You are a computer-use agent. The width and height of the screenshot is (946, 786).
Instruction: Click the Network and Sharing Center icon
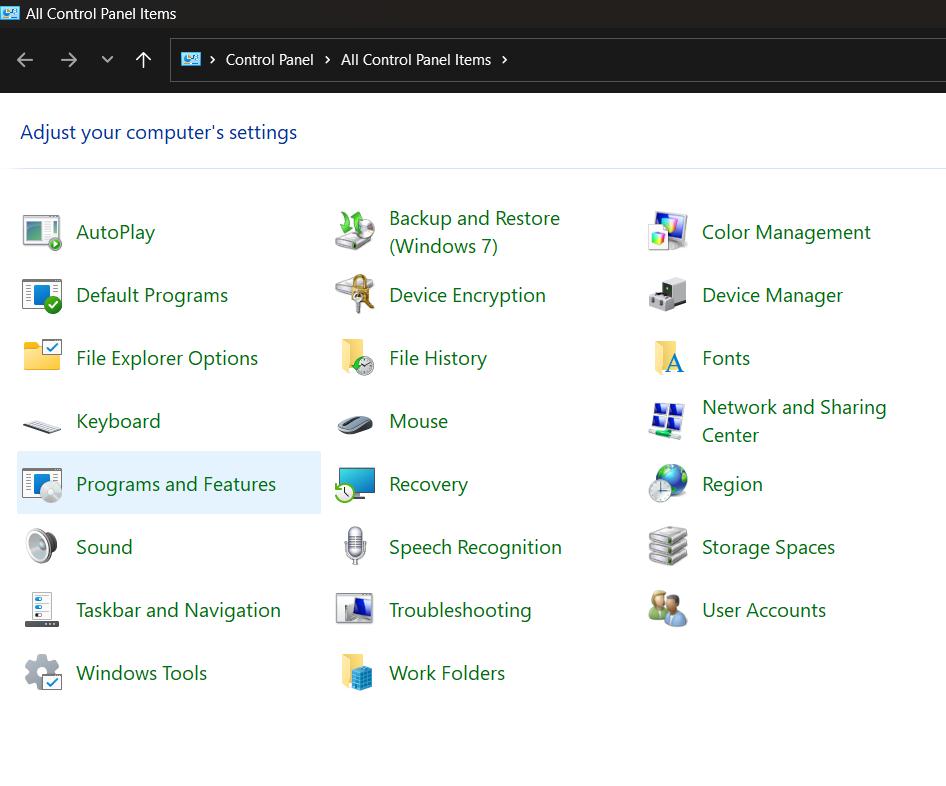pos(667,420)
